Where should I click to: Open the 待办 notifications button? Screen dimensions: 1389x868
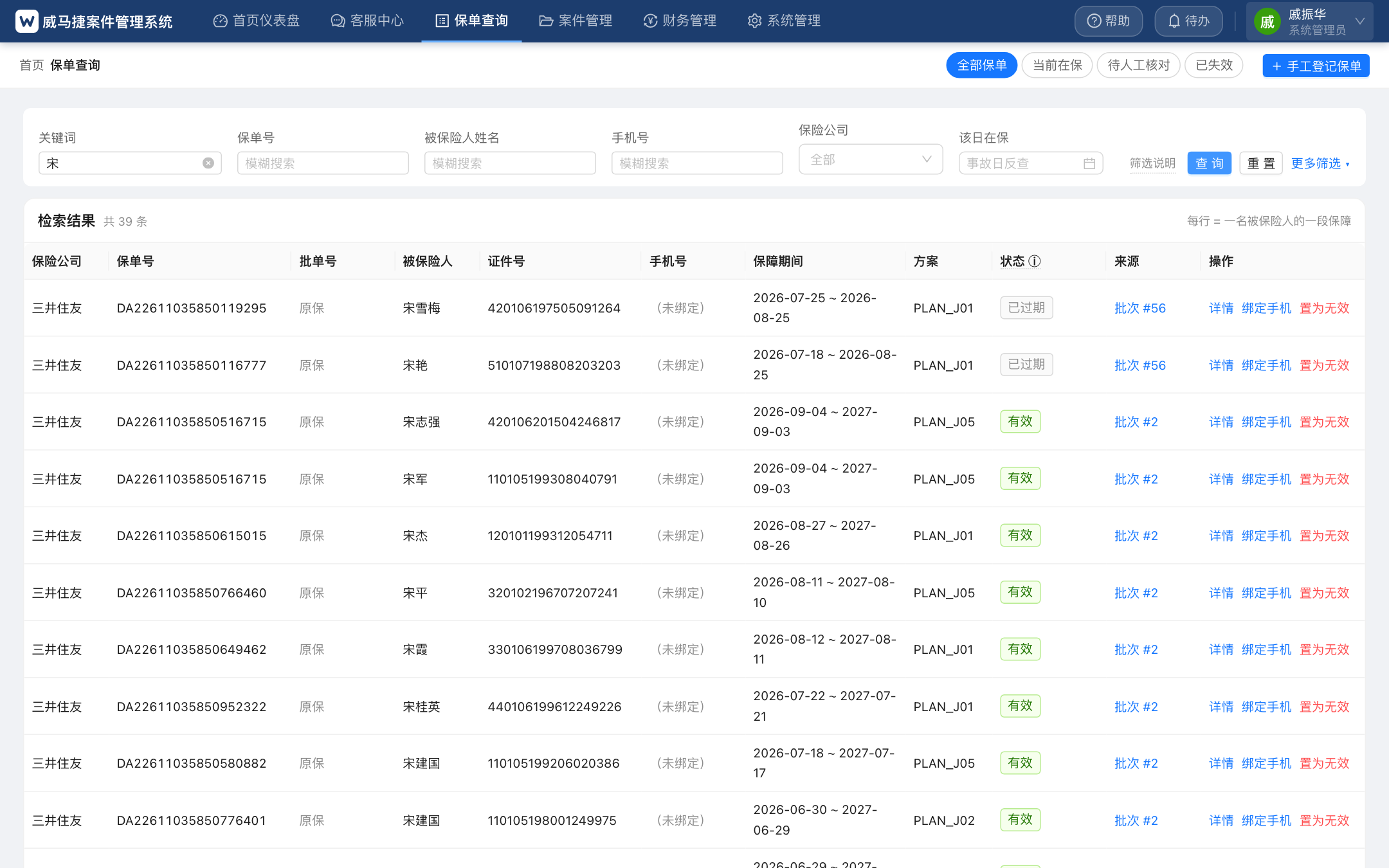coord(1188,21)
